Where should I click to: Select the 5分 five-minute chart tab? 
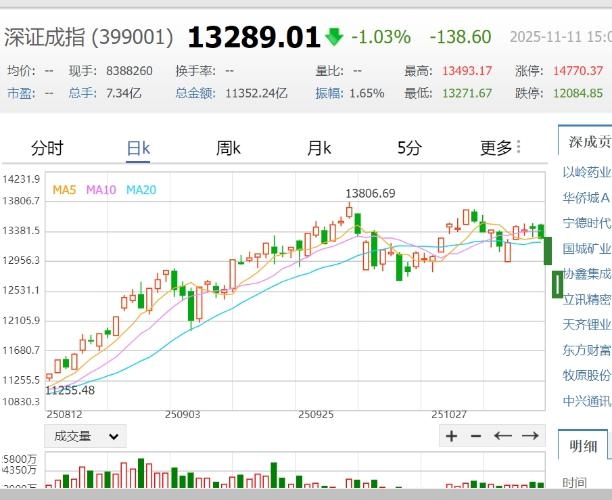[409, 148]
